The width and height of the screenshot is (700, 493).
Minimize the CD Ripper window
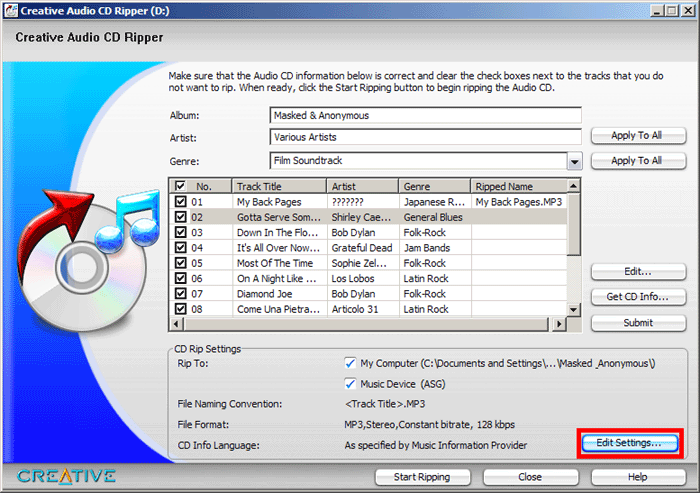tap(656, 11)
